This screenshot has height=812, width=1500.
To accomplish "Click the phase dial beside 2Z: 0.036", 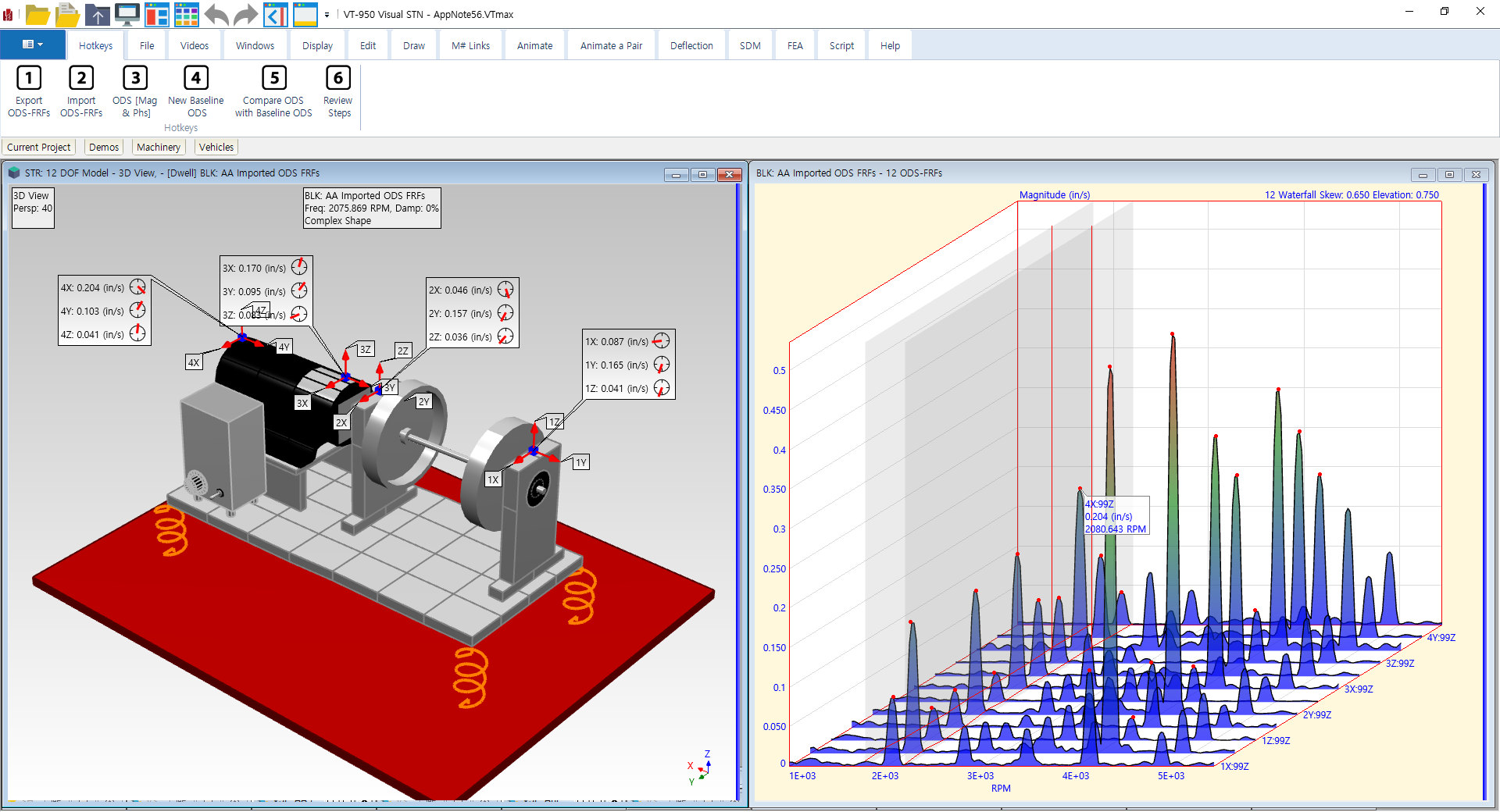I will tap(505, 337).
